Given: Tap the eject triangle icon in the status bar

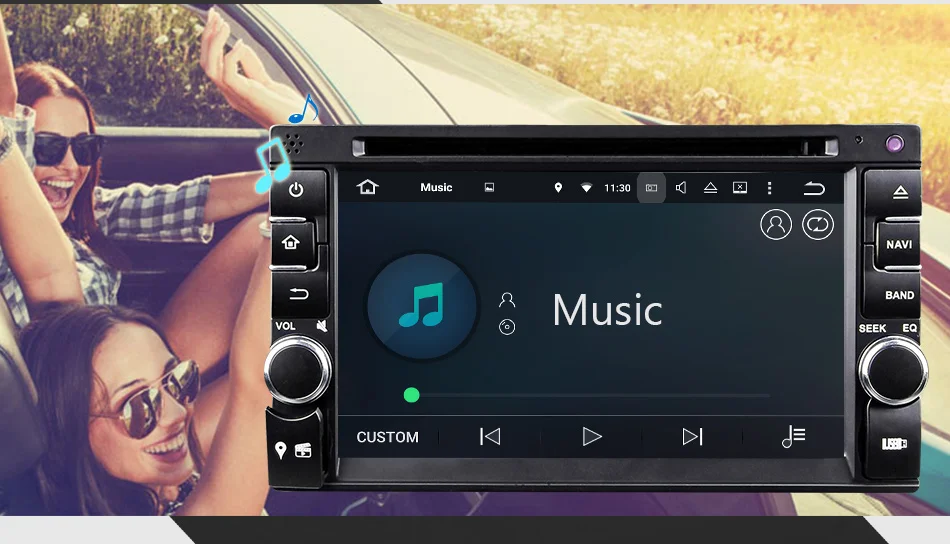Looking at the screenshot, I should point(710,188).
